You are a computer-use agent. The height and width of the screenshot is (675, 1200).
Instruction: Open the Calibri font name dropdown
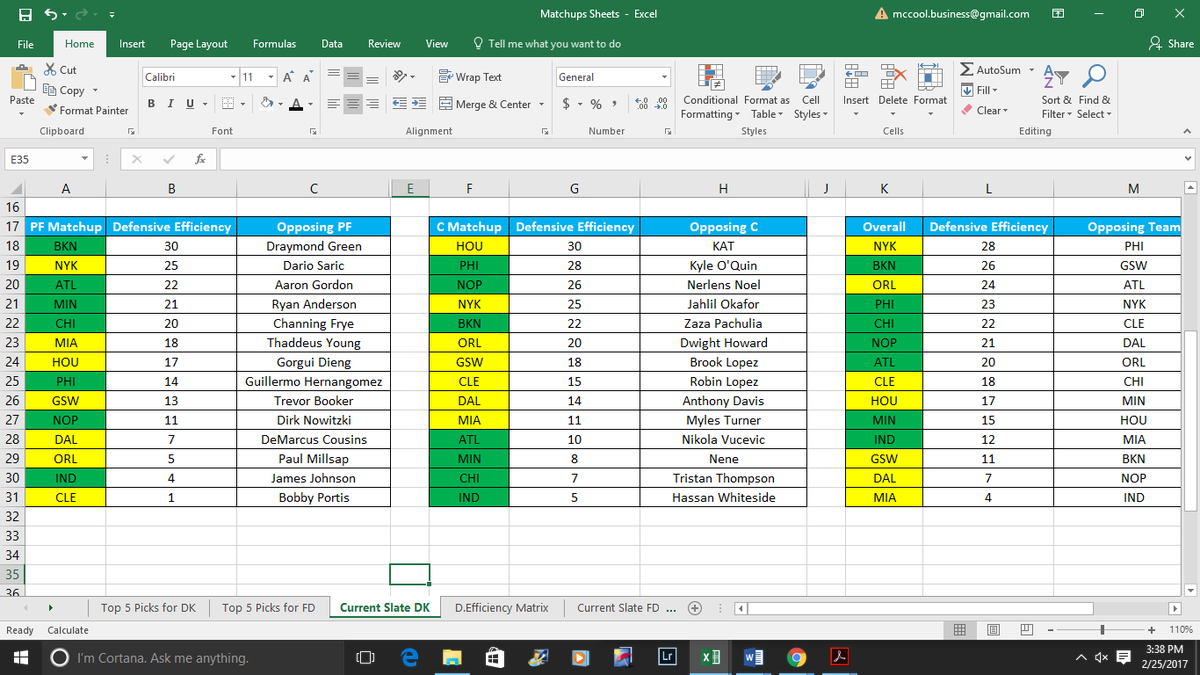233,77
